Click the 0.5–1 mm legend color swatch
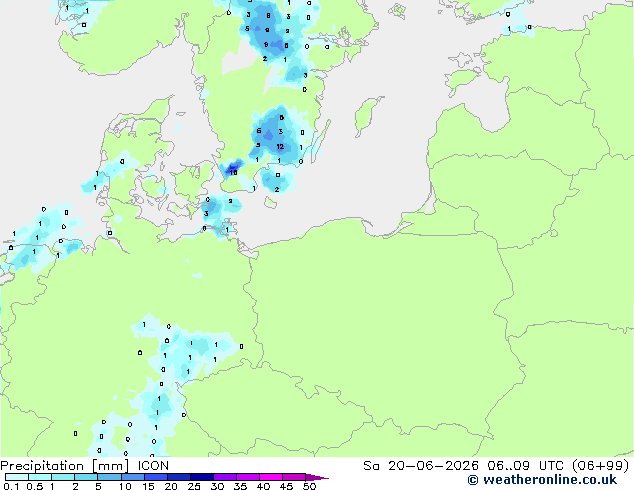The image size is (634, 490). coord(40,477)
